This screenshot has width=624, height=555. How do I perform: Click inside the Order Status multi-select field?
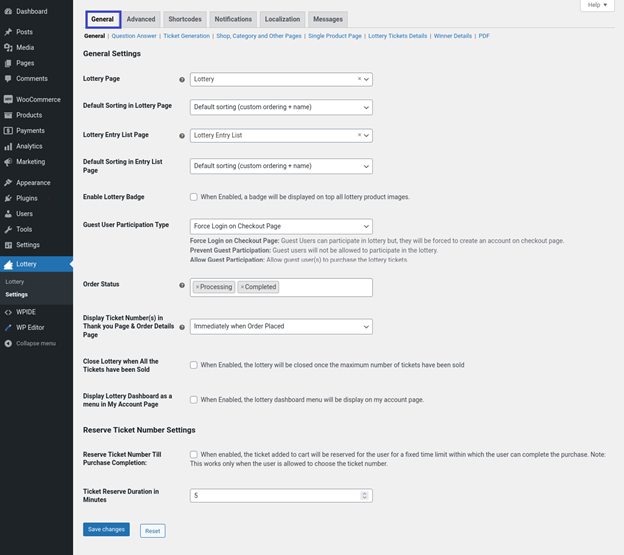tap(281, 287)
